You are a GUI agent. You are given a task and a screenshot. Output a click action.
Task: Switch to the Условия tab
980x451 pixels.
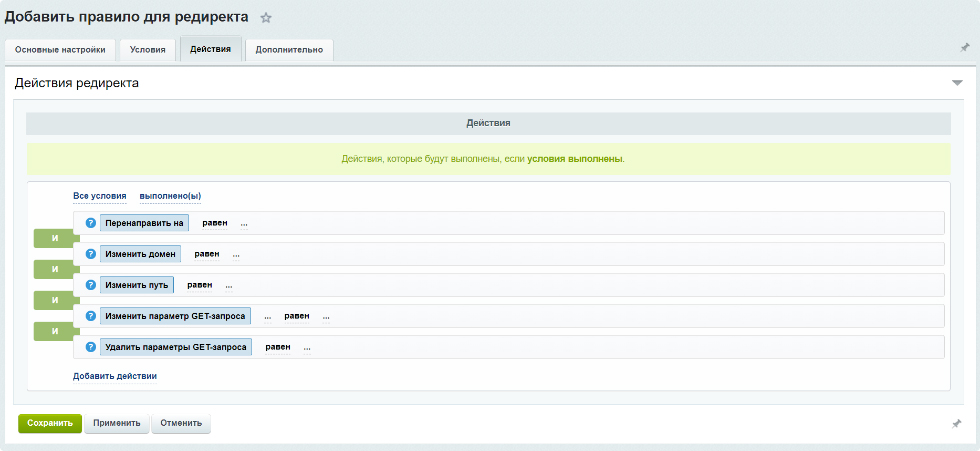click(x=148, y=50)
